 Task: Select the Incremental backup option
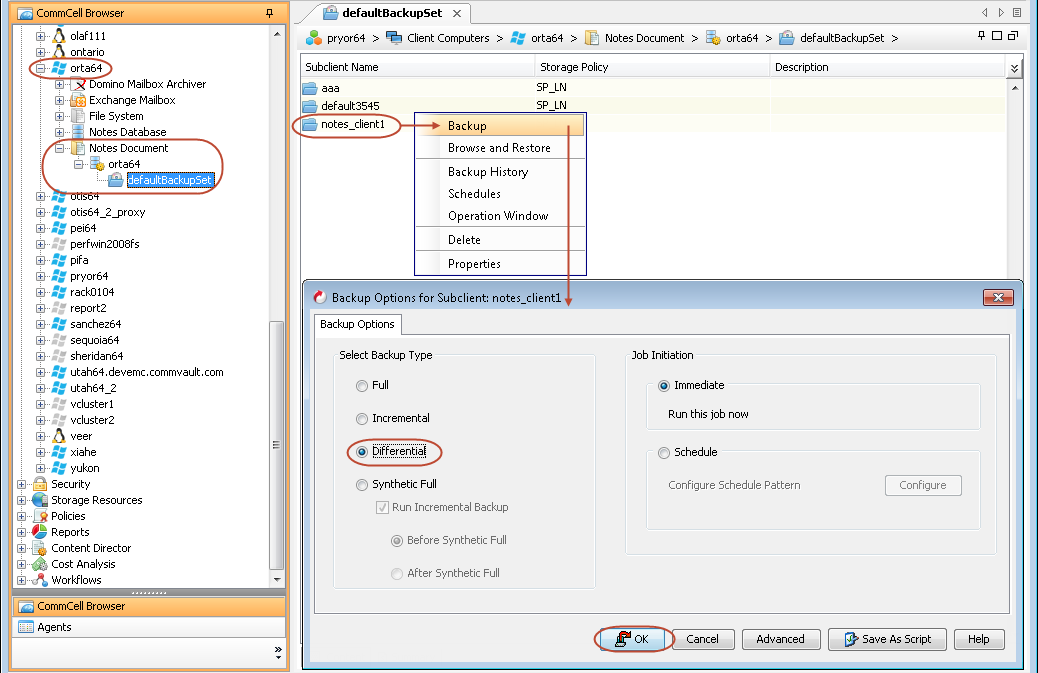(362, 419)
